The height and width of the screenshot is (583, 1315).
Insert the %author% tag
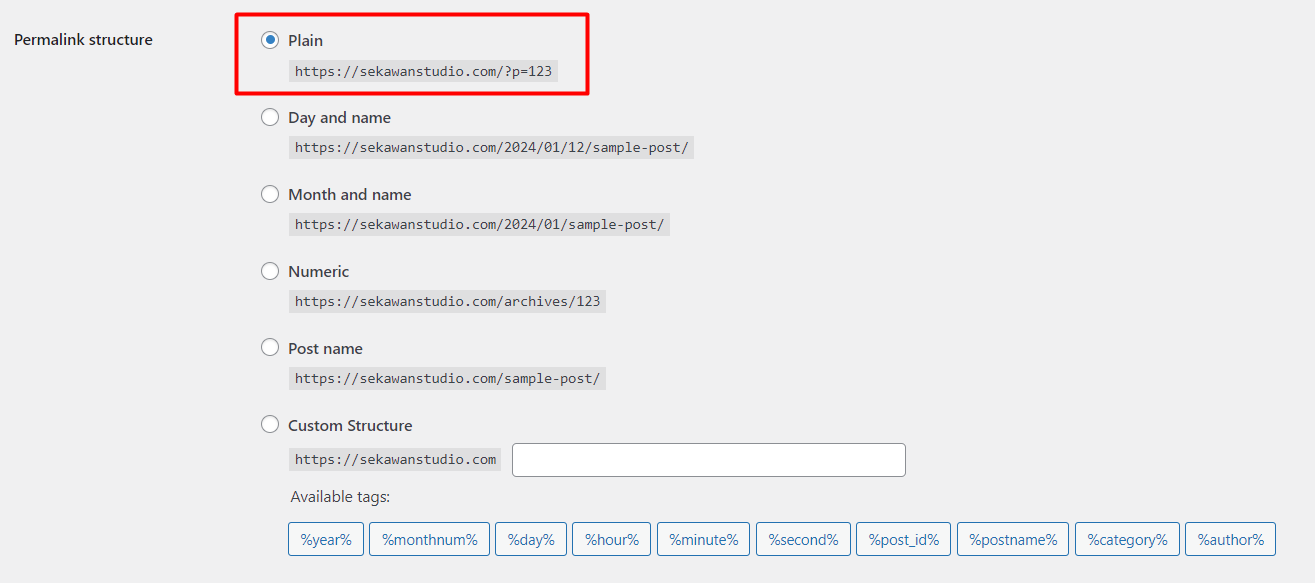[x=1231, y=539]
